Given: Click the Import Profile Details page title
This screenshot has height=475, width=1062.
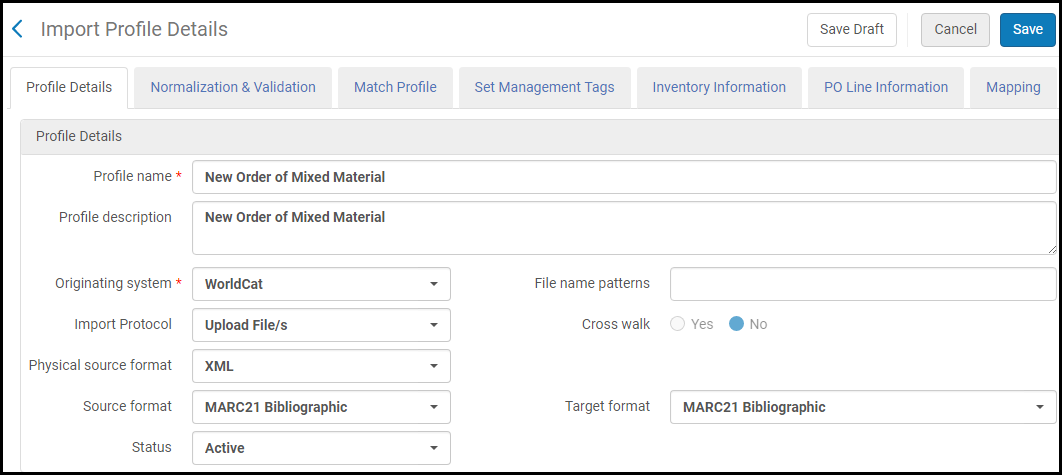Looking at the screenshot, I should 134,29.
